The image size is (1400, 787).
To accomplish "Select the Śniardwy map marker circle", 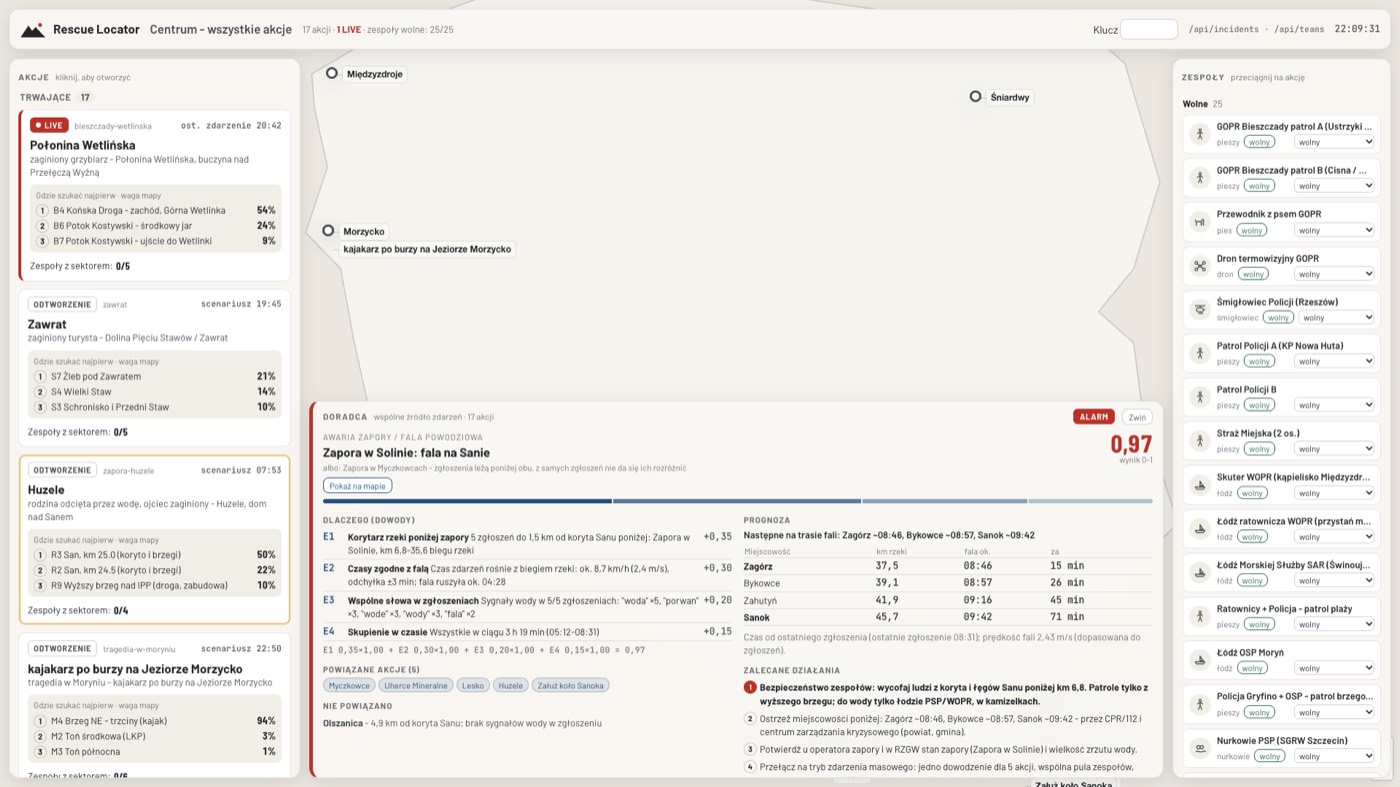I will [975, 97].
